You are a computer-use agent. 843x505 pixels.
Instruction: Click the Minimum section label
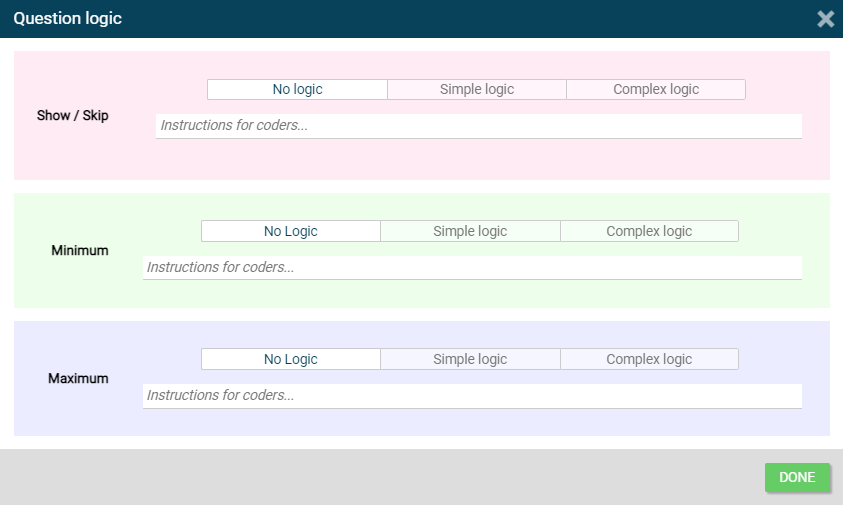click(80, 251)
